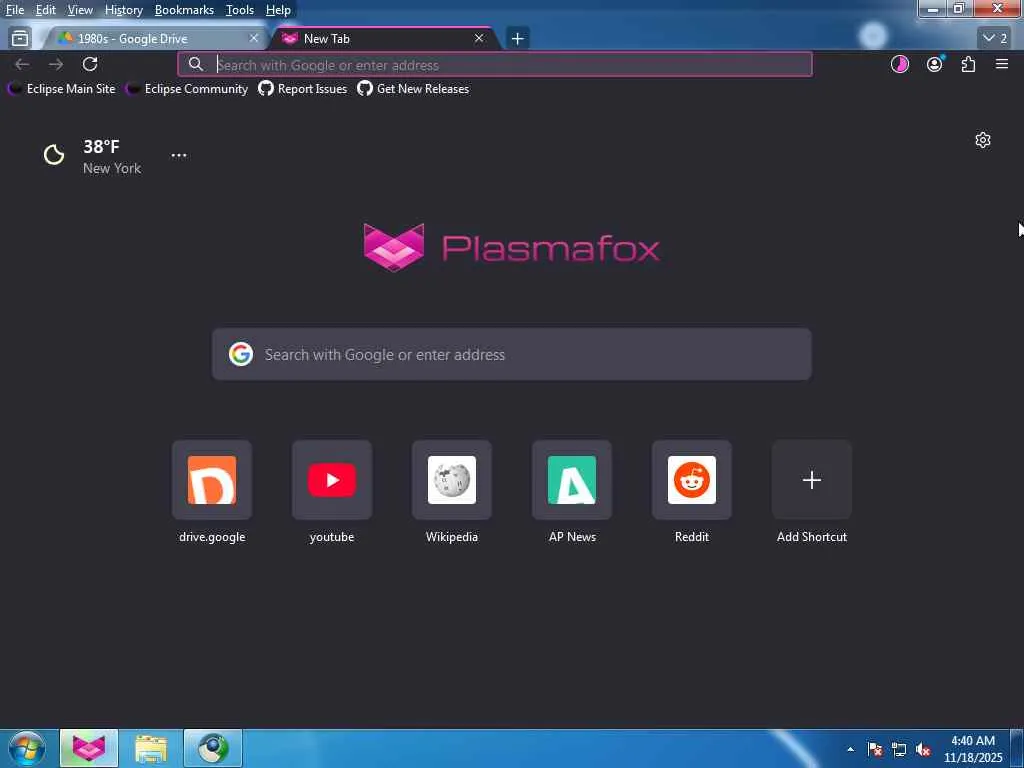Open Report Issues bookmark
The height and width of the screenshot is (768, 1024).
(303, 89)
